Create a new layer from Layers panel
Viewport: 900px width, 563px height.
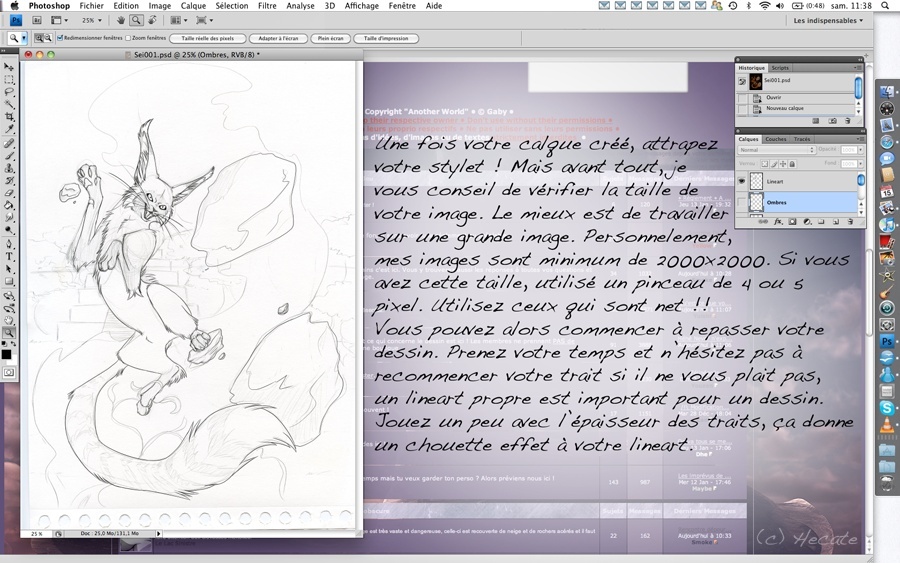click(x=836, y=222)
